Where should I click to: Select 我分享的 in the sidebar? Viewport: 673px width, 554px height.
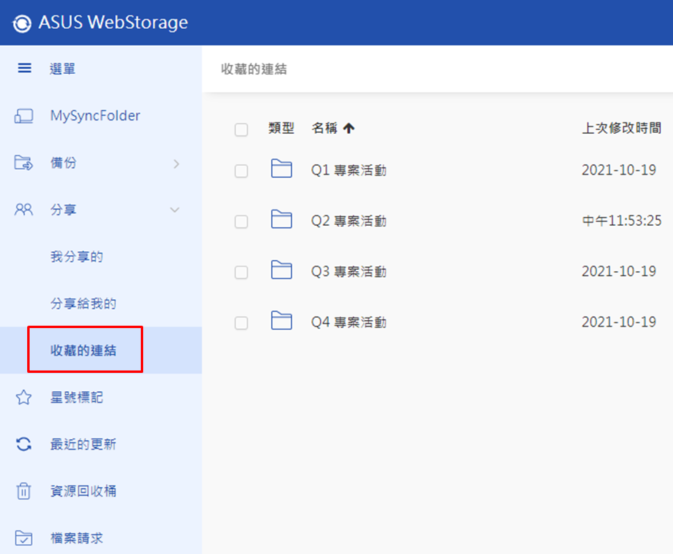pos(77,257)
